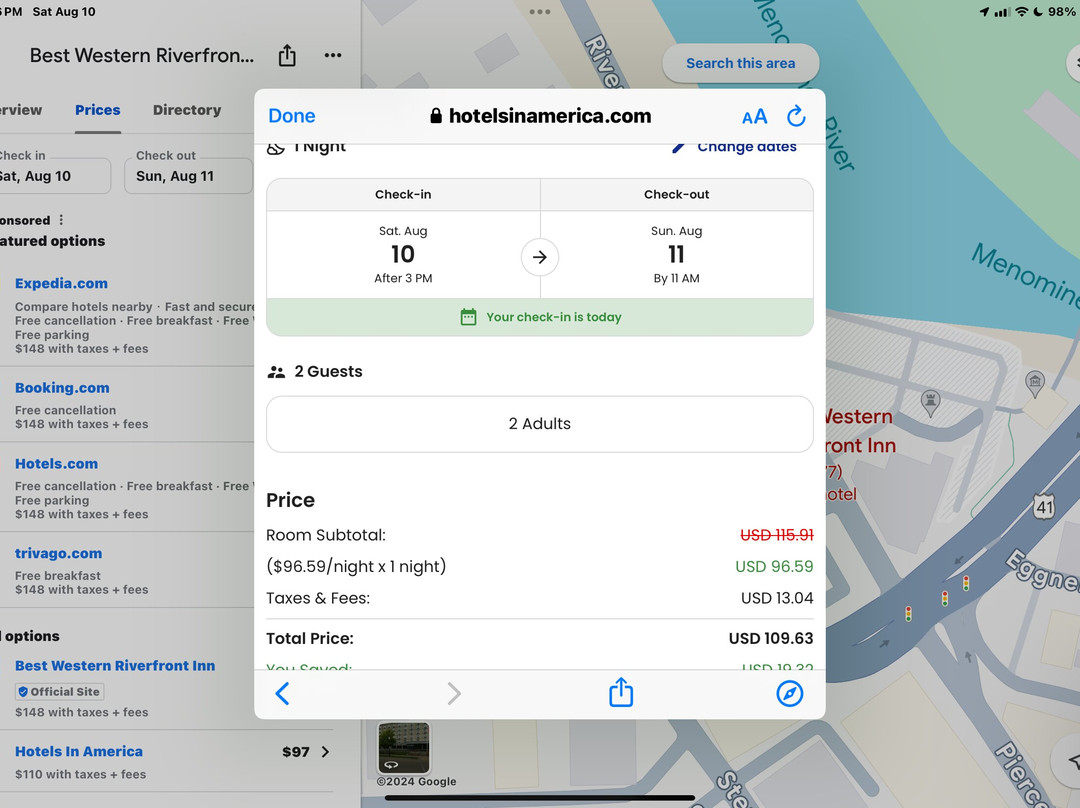
Task: Open the Expedia.com offer link
Action: [61, 283]
